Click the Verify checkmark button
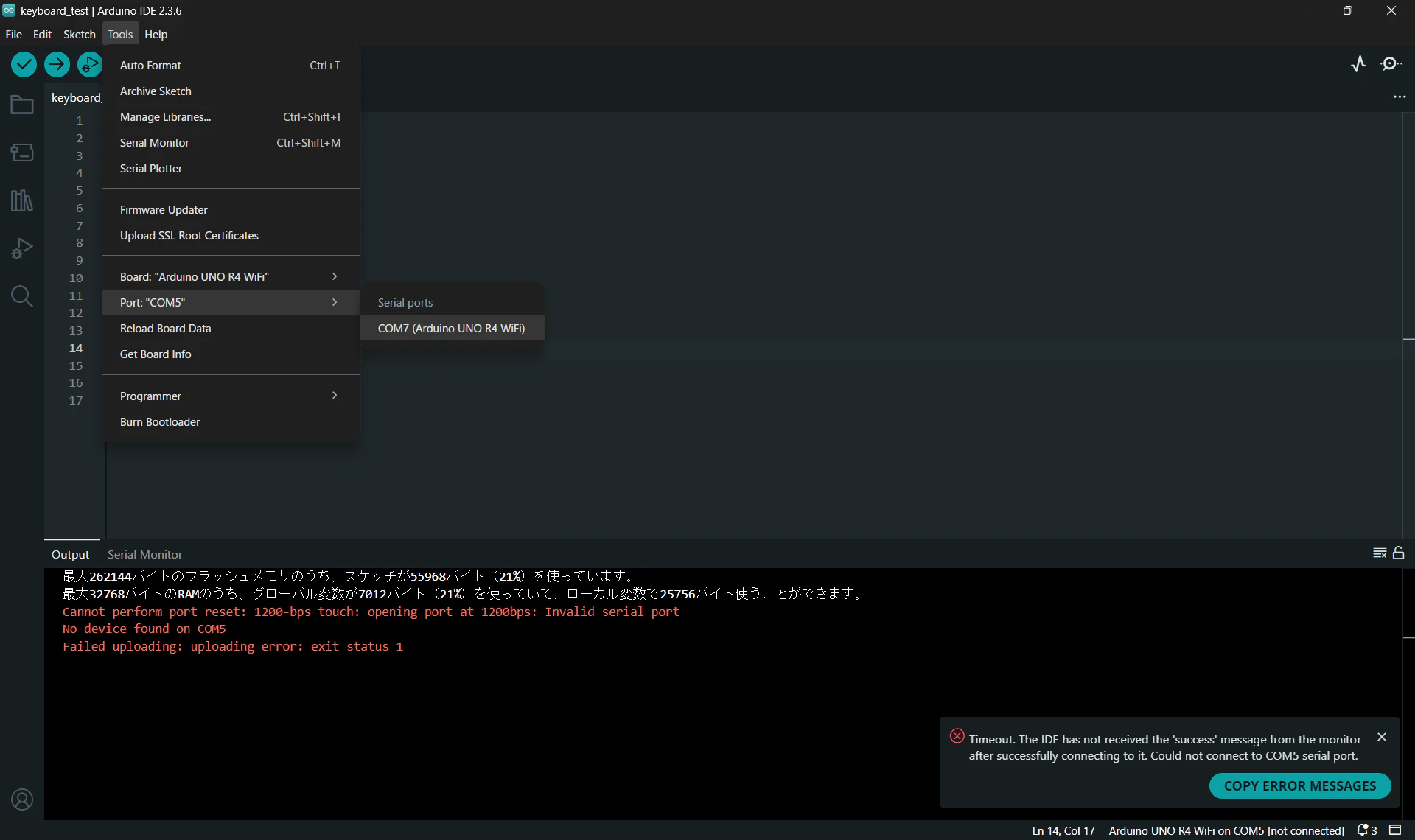Viewport: 1415px width, 840px height. click(24, 65)
